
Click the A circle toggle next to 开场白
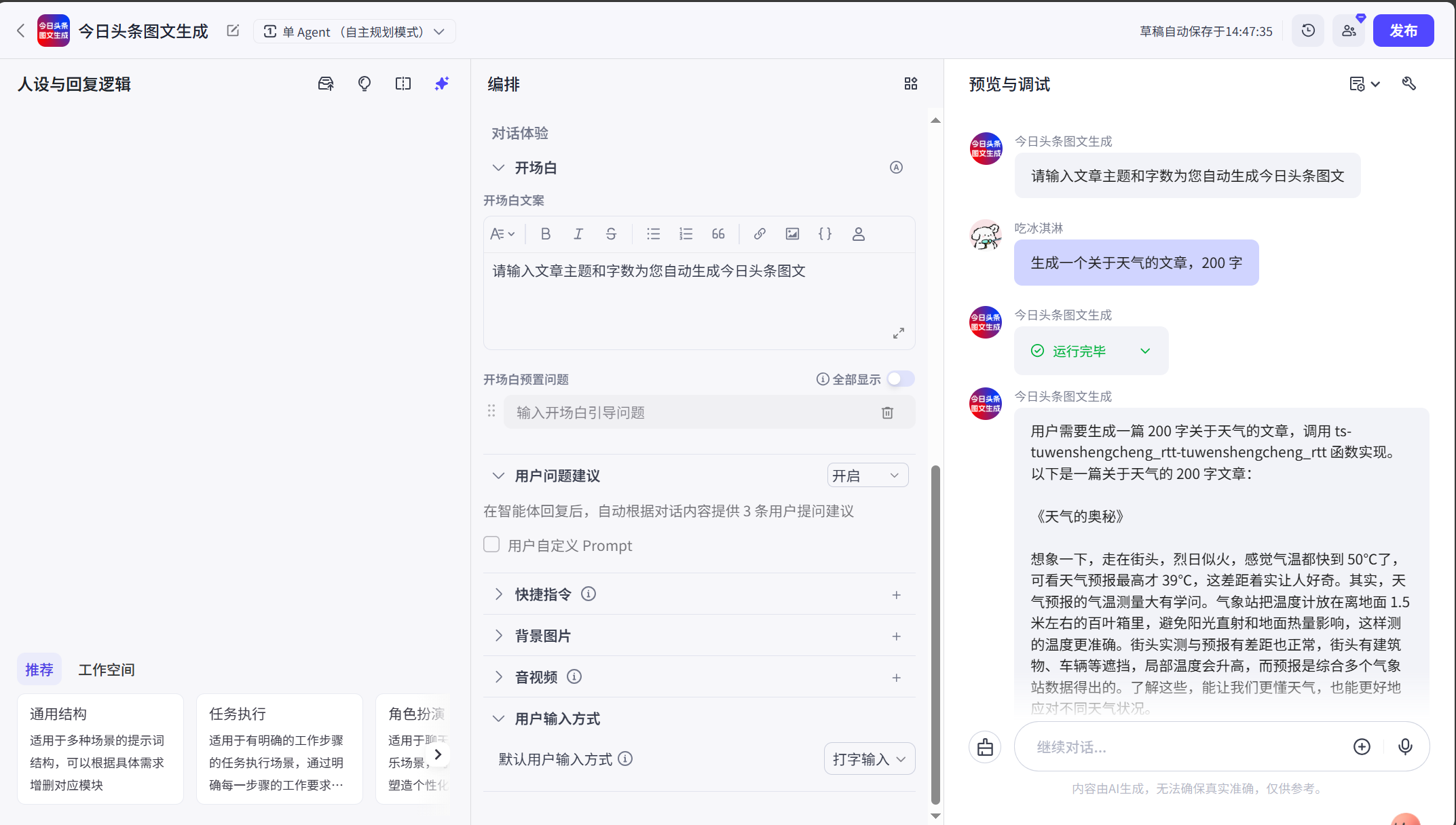coord(896,167)
